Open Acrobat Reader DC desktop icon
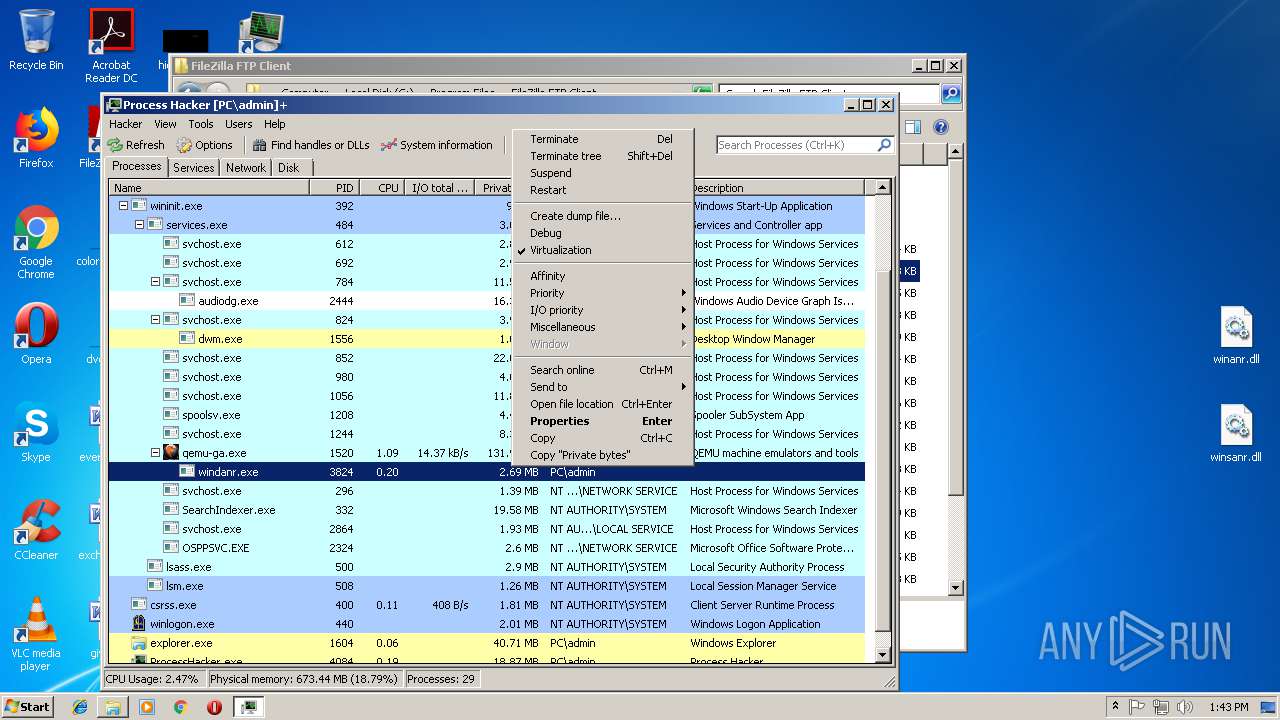 coord(111,46)
